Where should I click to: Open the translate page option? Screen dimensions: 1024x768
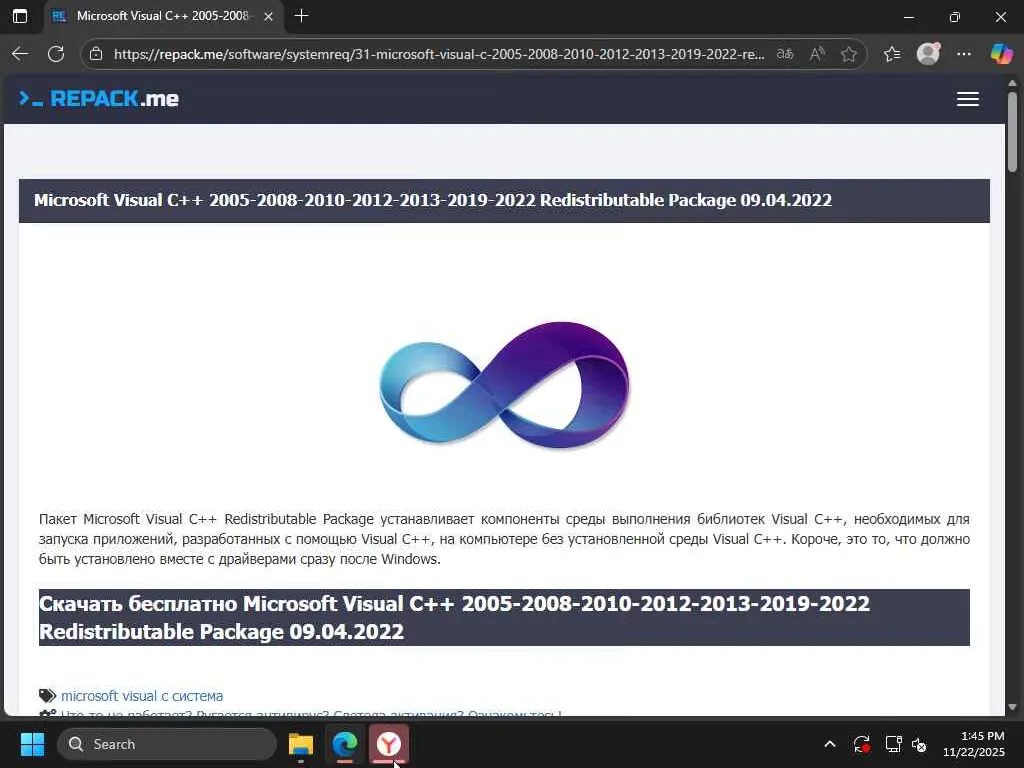point(785,54)
